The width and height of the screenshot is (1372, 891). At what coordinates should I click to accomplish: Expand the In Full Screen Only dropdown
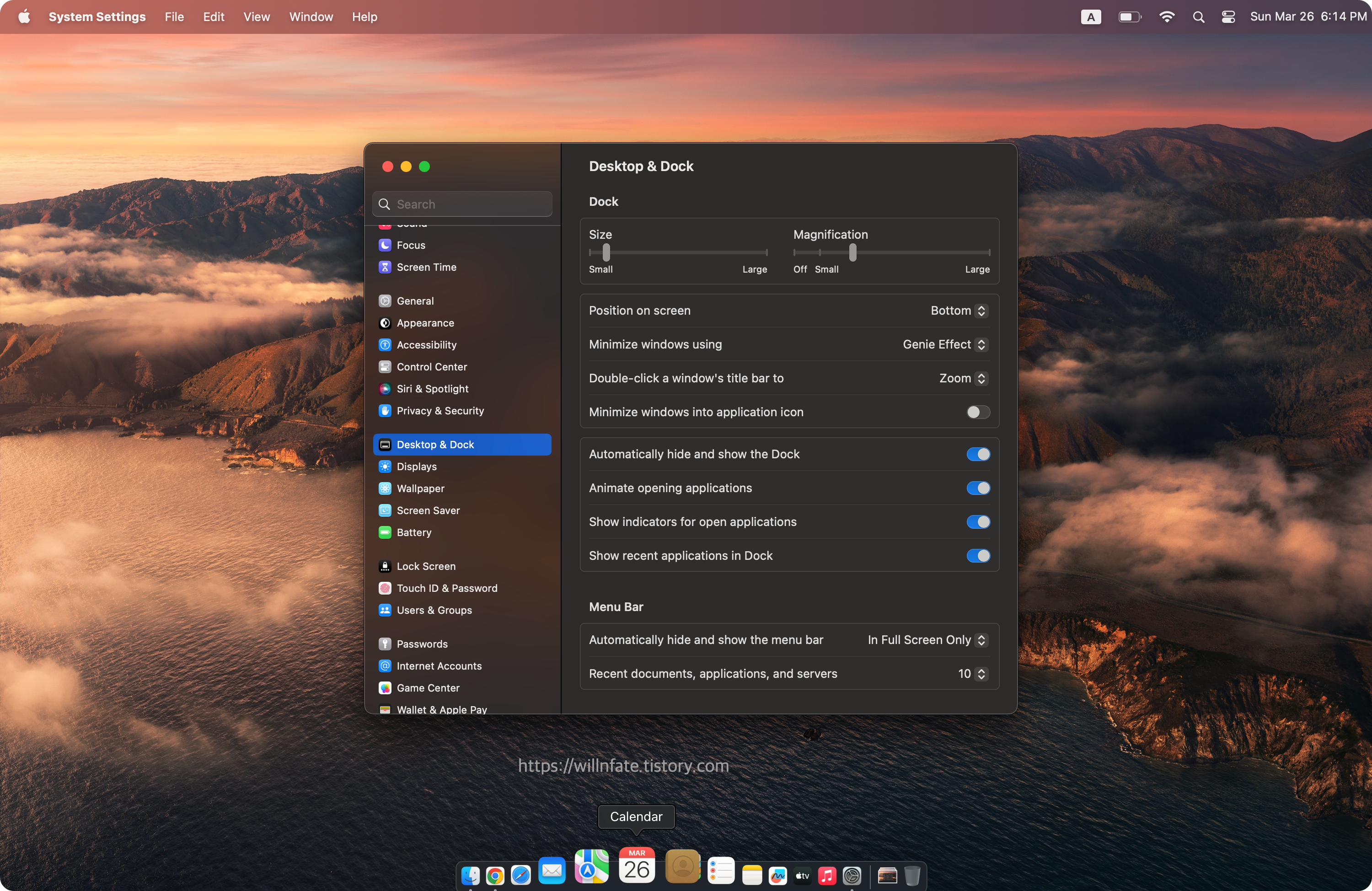point(927,639)
